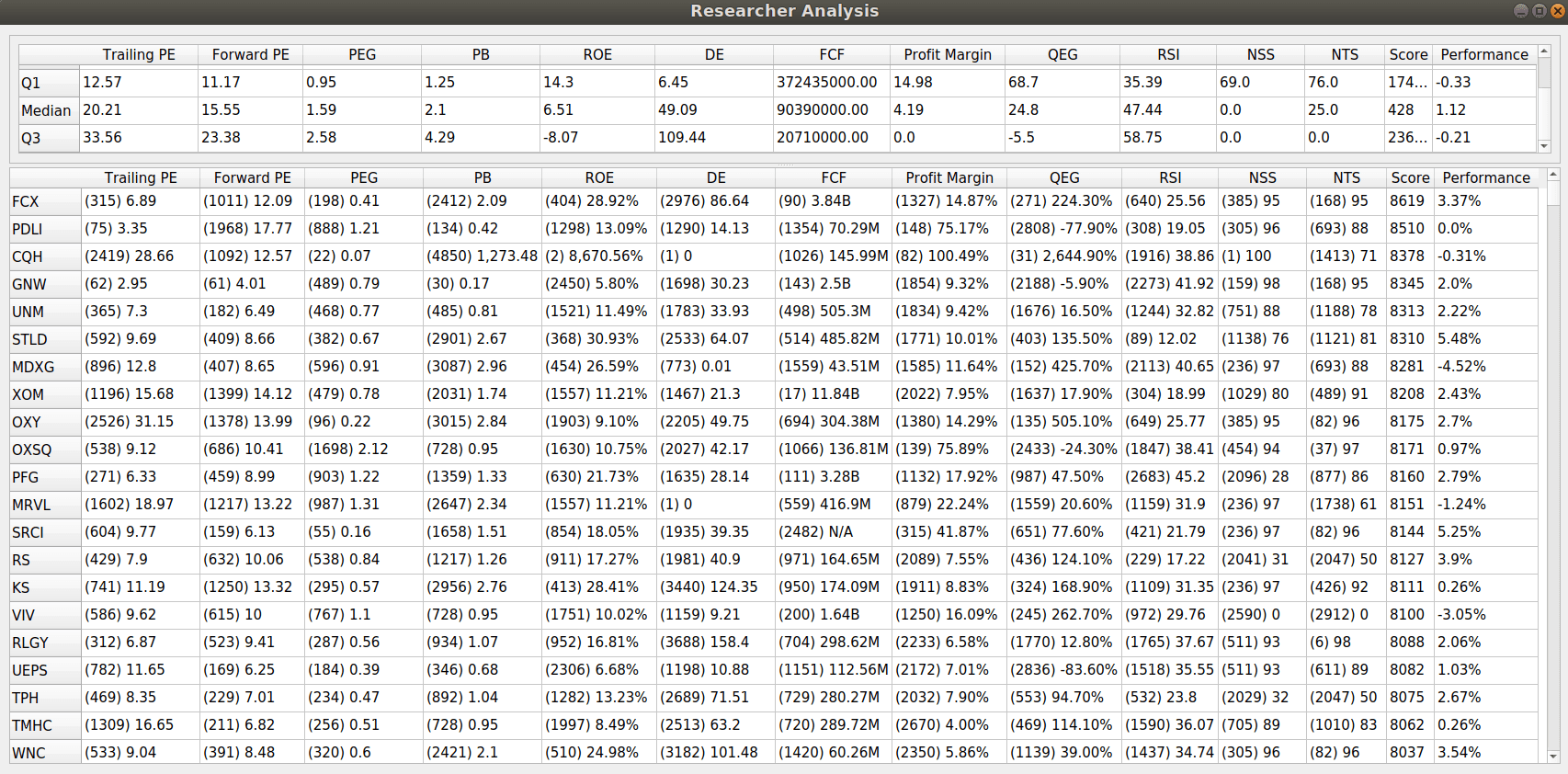Click UEPS's QEG cell (2836) -83.60%
1568x774 pixels.
[x=1064, y=670]
